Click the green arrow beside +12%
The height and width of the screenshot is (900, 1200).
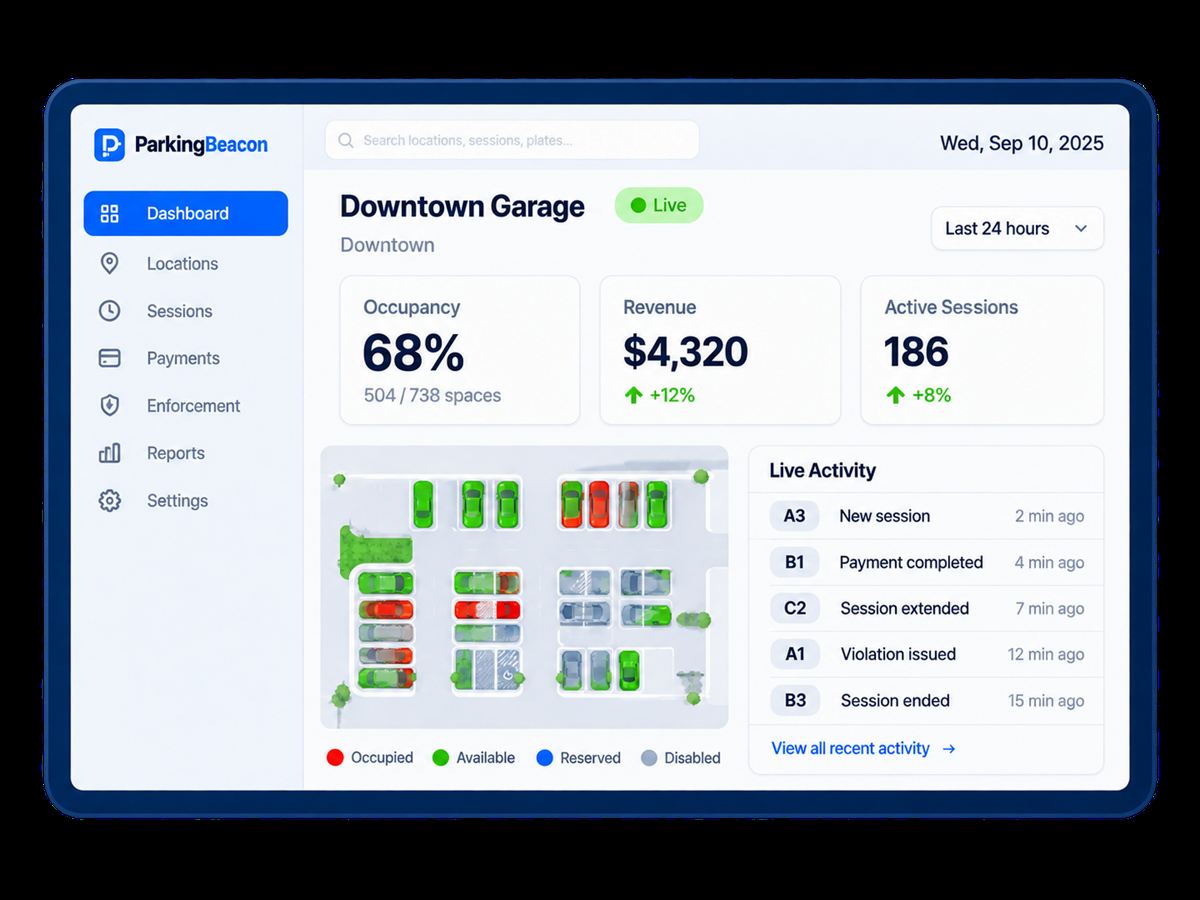[x=633, y=395]
